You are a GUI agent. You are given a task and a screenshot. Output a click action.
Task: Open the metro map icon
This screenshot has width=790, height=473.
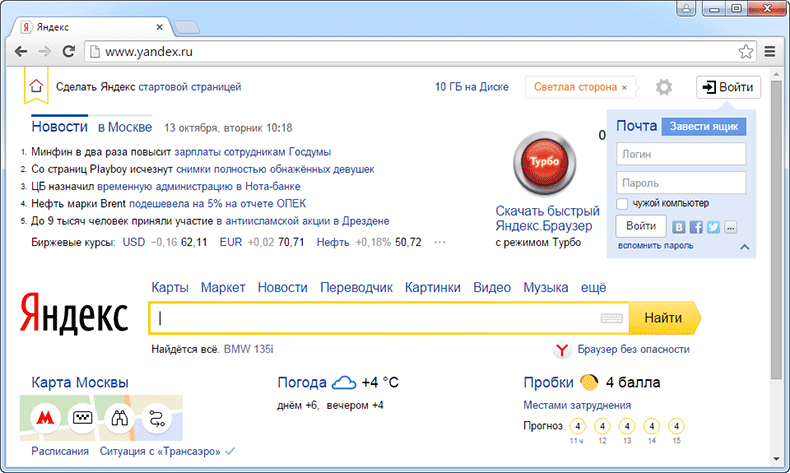point(46,418)
